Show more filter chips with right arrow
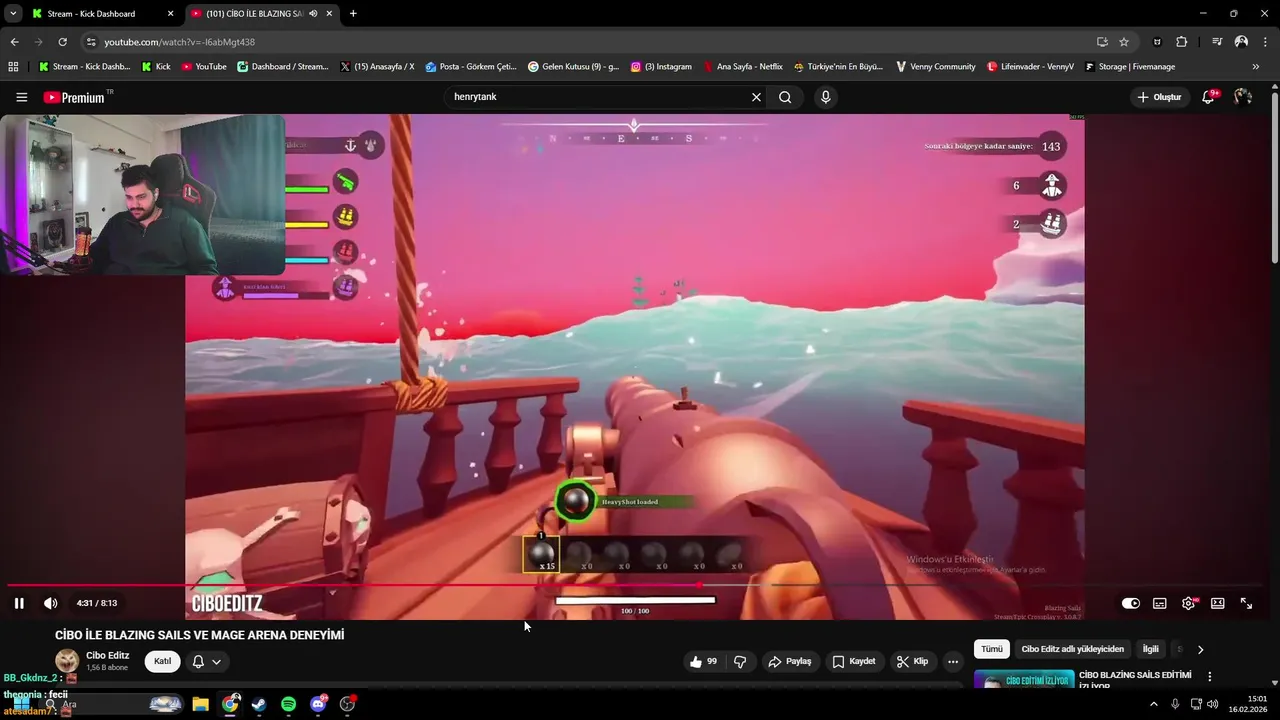This screenshot has height=720, width=1280. point(1201,649)
